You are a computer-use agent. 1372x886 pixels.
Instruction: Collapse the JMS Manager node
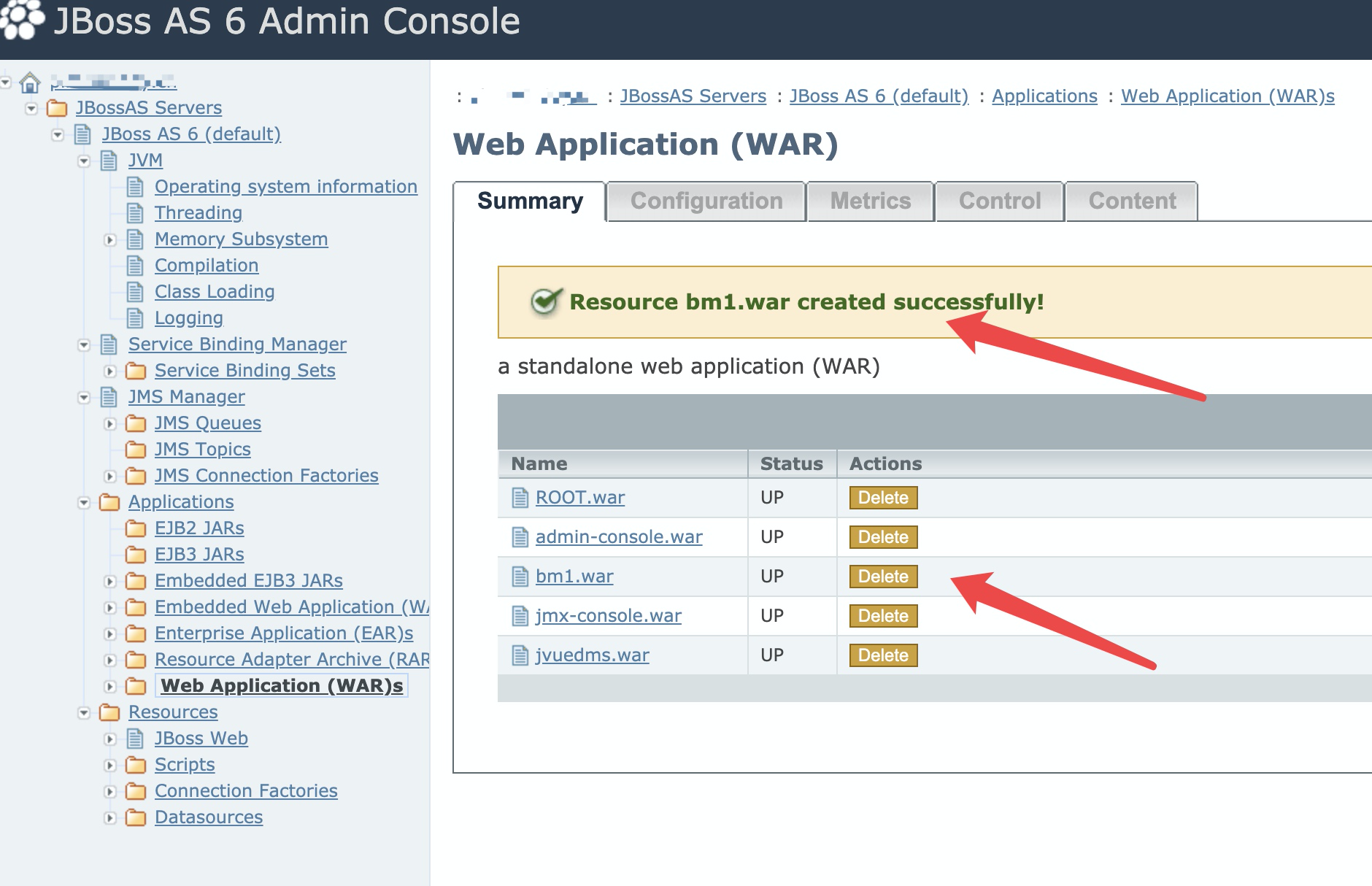(84, 398)
